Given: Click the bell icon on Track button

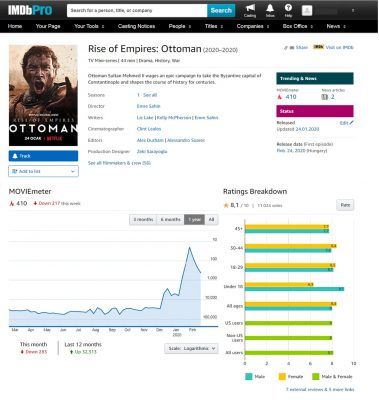Looking at the screenshot, I should click(x=15, y=156).
